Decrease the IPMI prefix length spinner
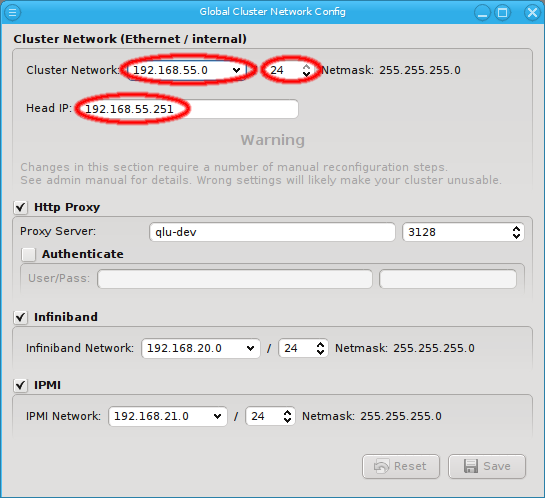 pyautogui.click(x=287, y=420)
